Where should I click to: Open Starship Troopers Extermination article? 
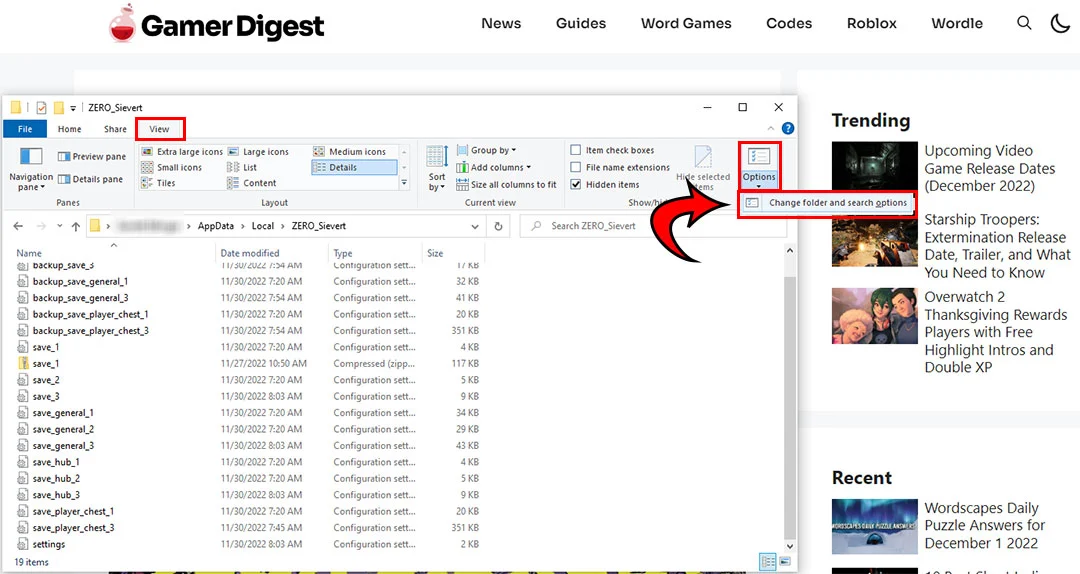pos(997,246)
